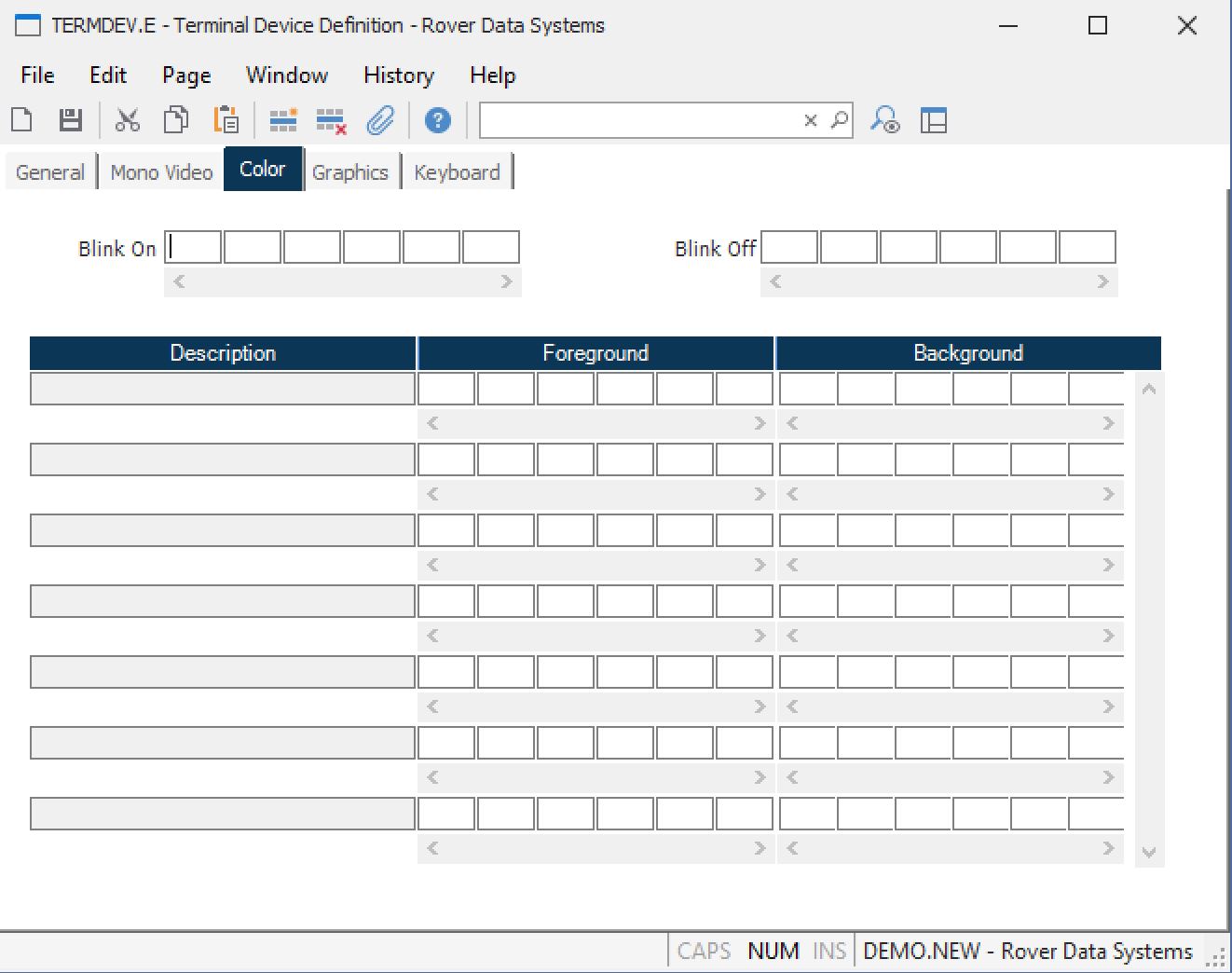Click the first Description field in the table

(x=223, y=389)
